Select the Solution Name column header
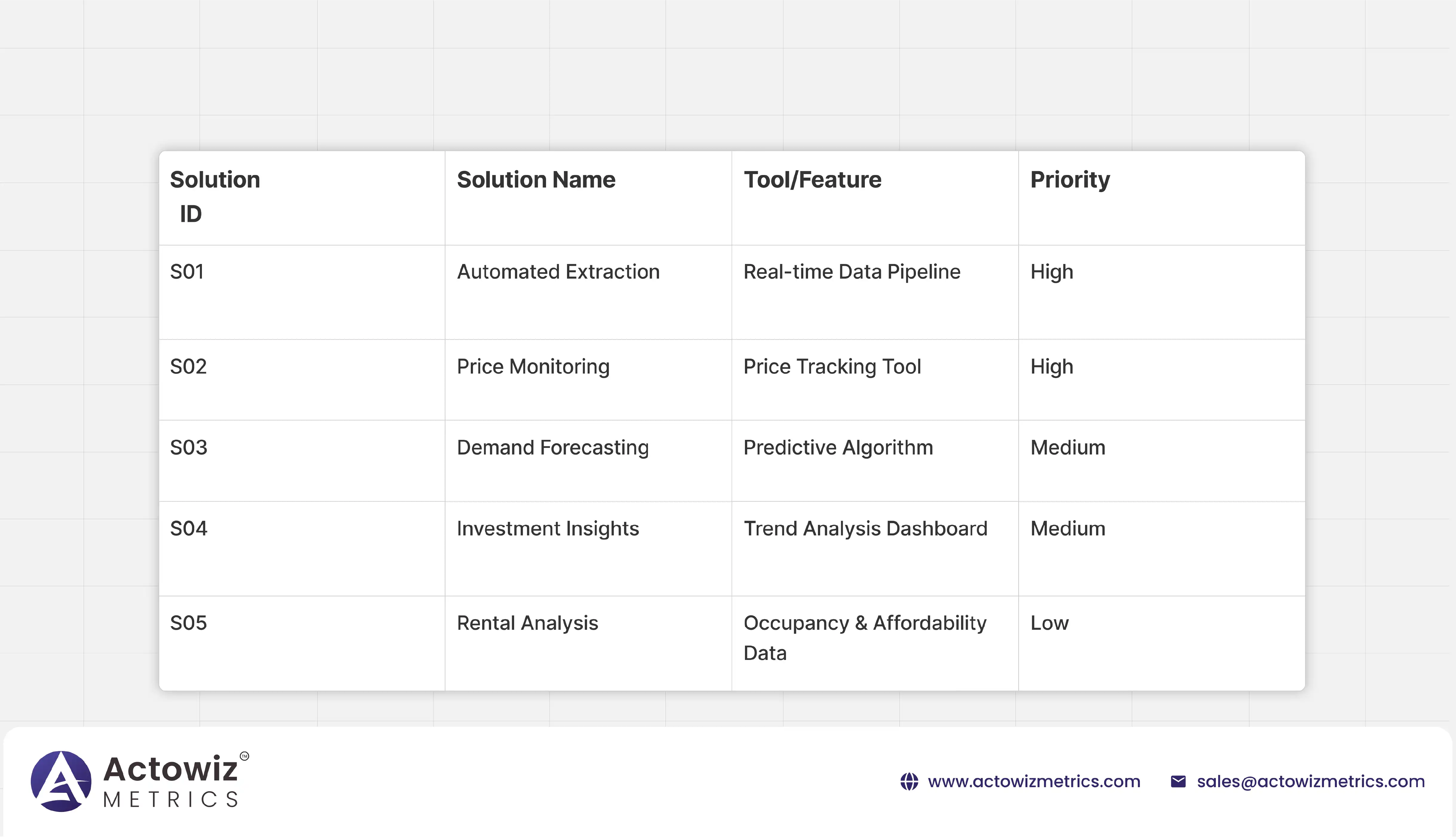The width and height of the screenshot is (1456, 837). 535,180
